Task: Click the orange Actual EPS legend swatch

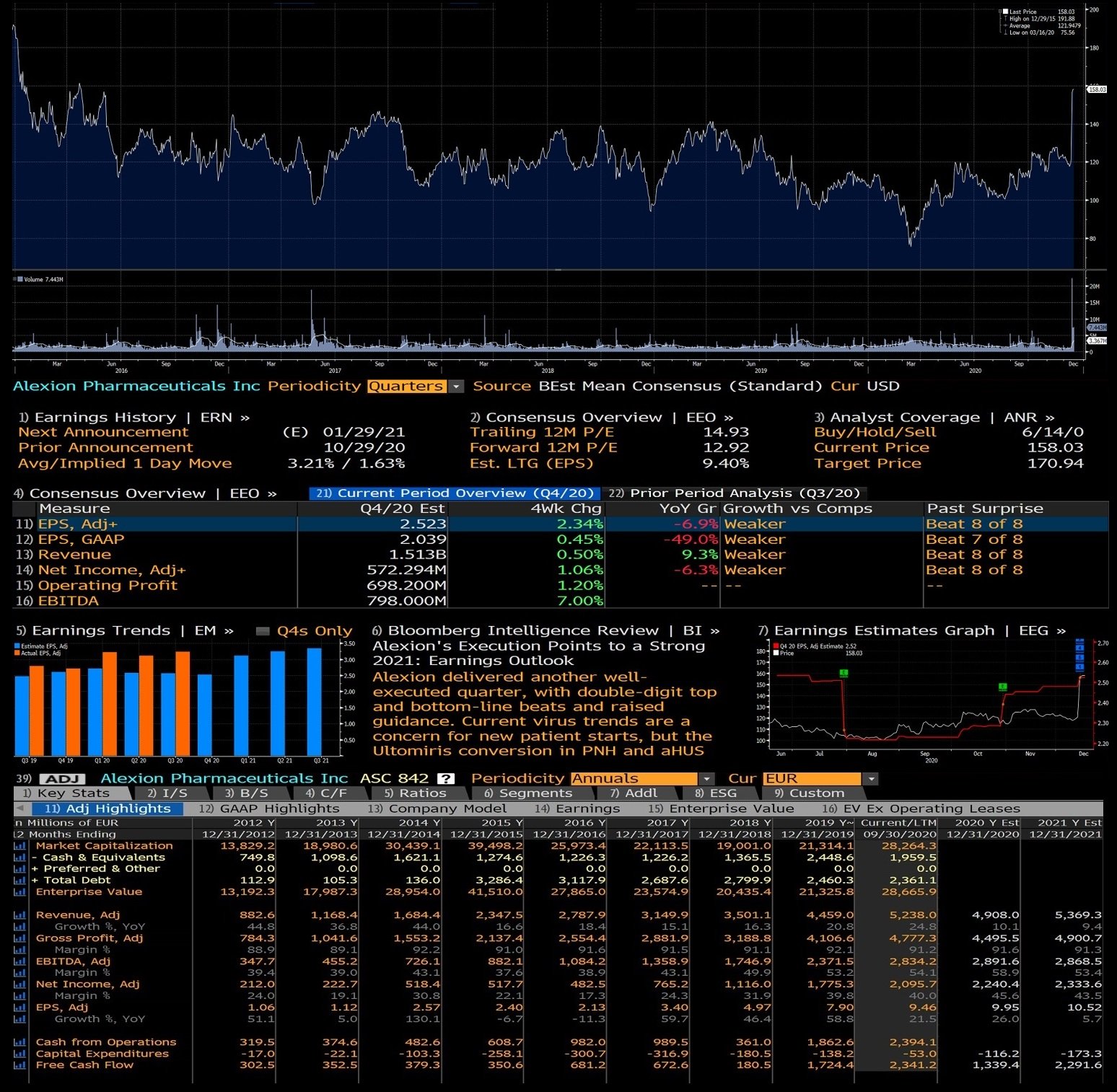Action: pyautogui.click(x=17, y=653)
